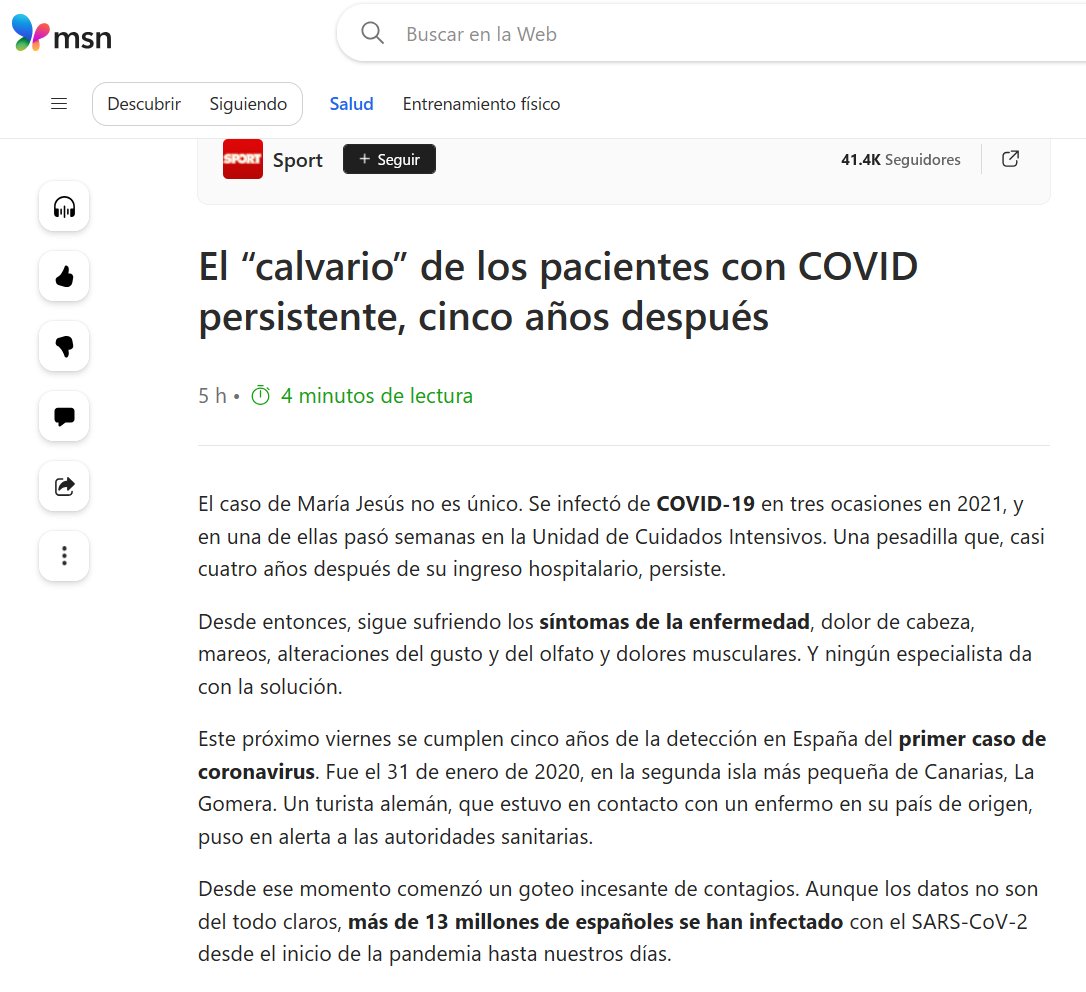Open the Salud section
1086x992 pixels.
pyautogui.click(x=351, y=104)
